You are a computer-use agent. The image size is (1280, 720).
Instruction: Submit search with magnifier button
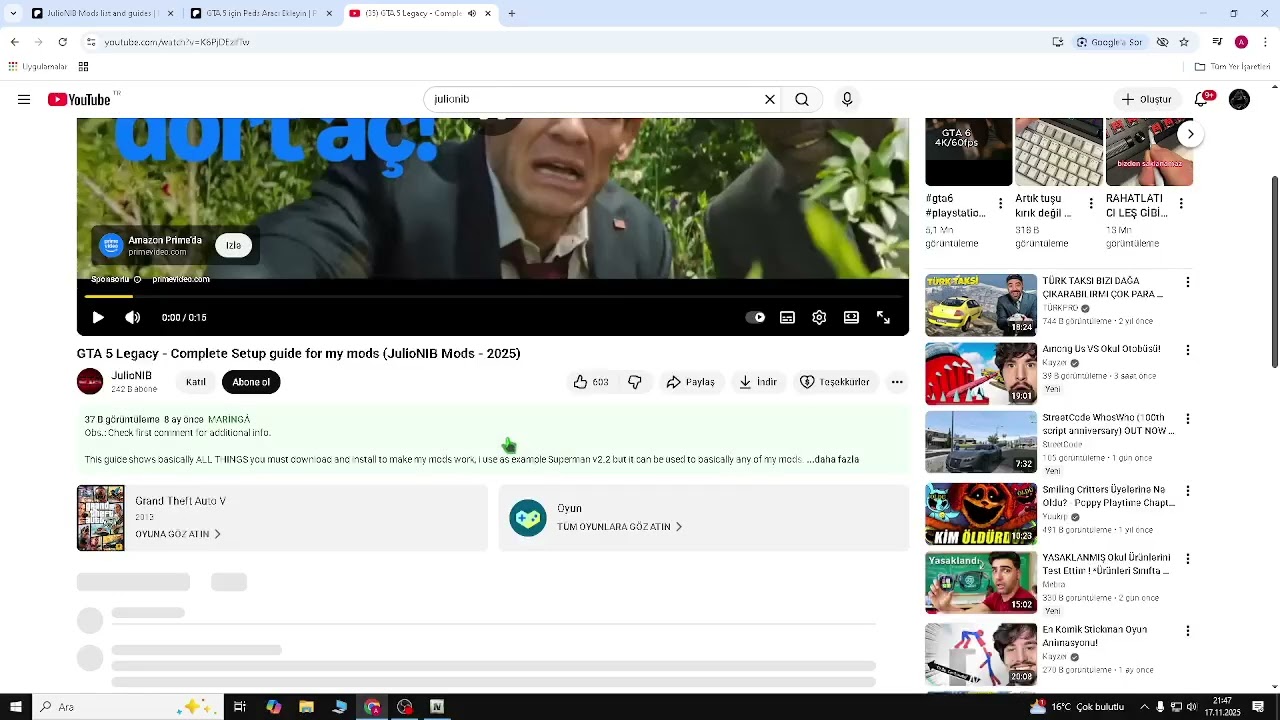pos(802,99)
